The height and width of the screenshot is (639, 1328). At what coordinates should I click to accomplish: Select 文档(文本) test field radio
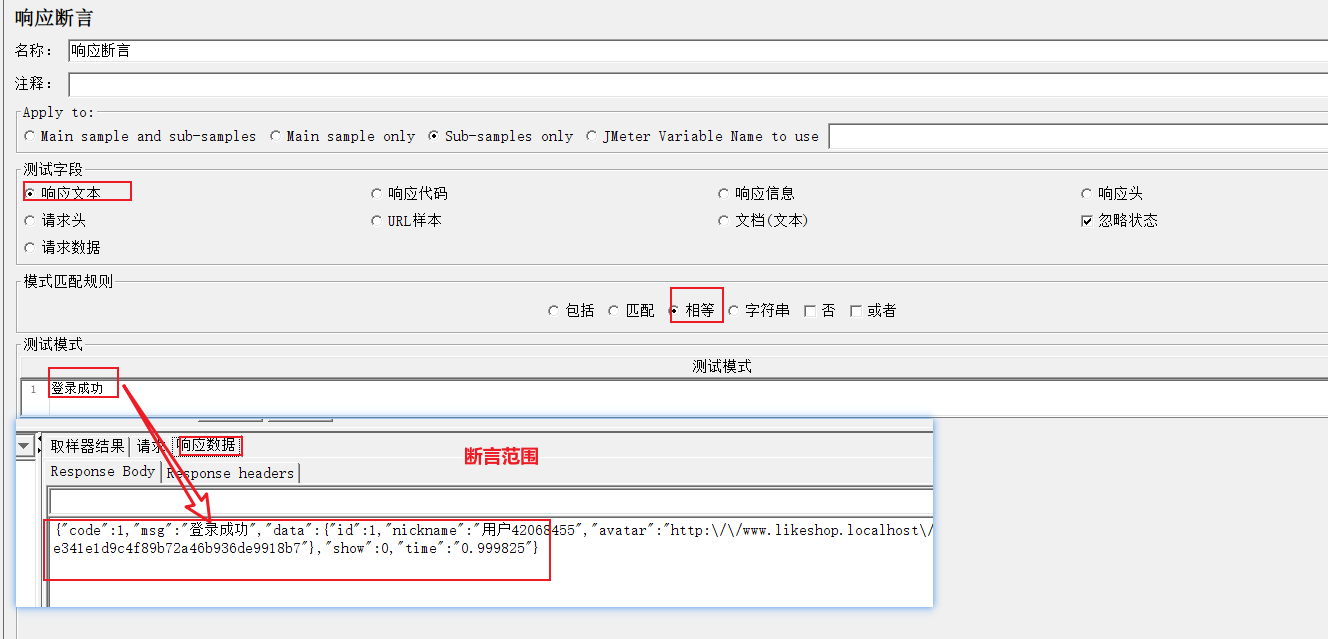pos(762,220)
